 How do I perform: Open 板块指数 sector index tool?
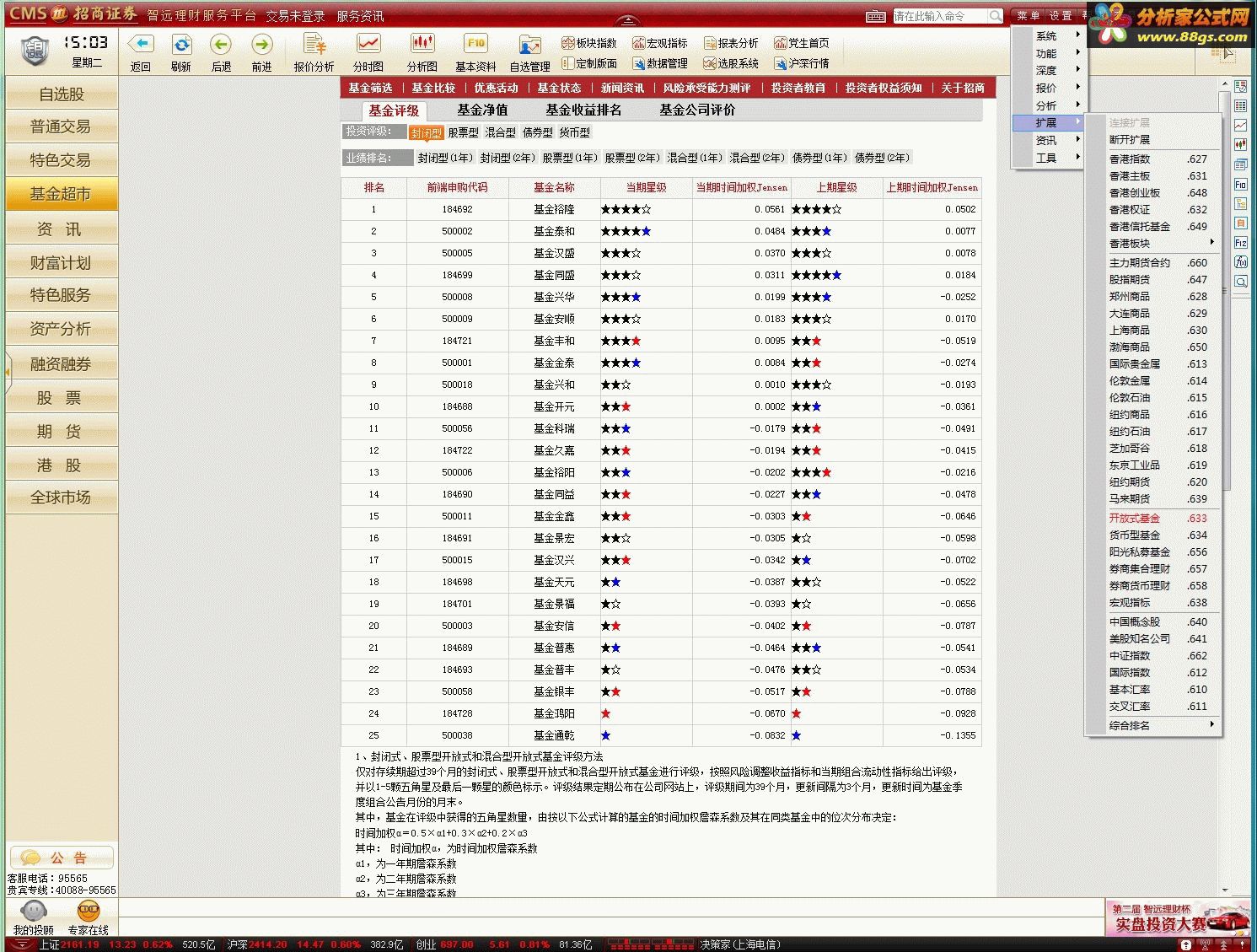[589, 43]
